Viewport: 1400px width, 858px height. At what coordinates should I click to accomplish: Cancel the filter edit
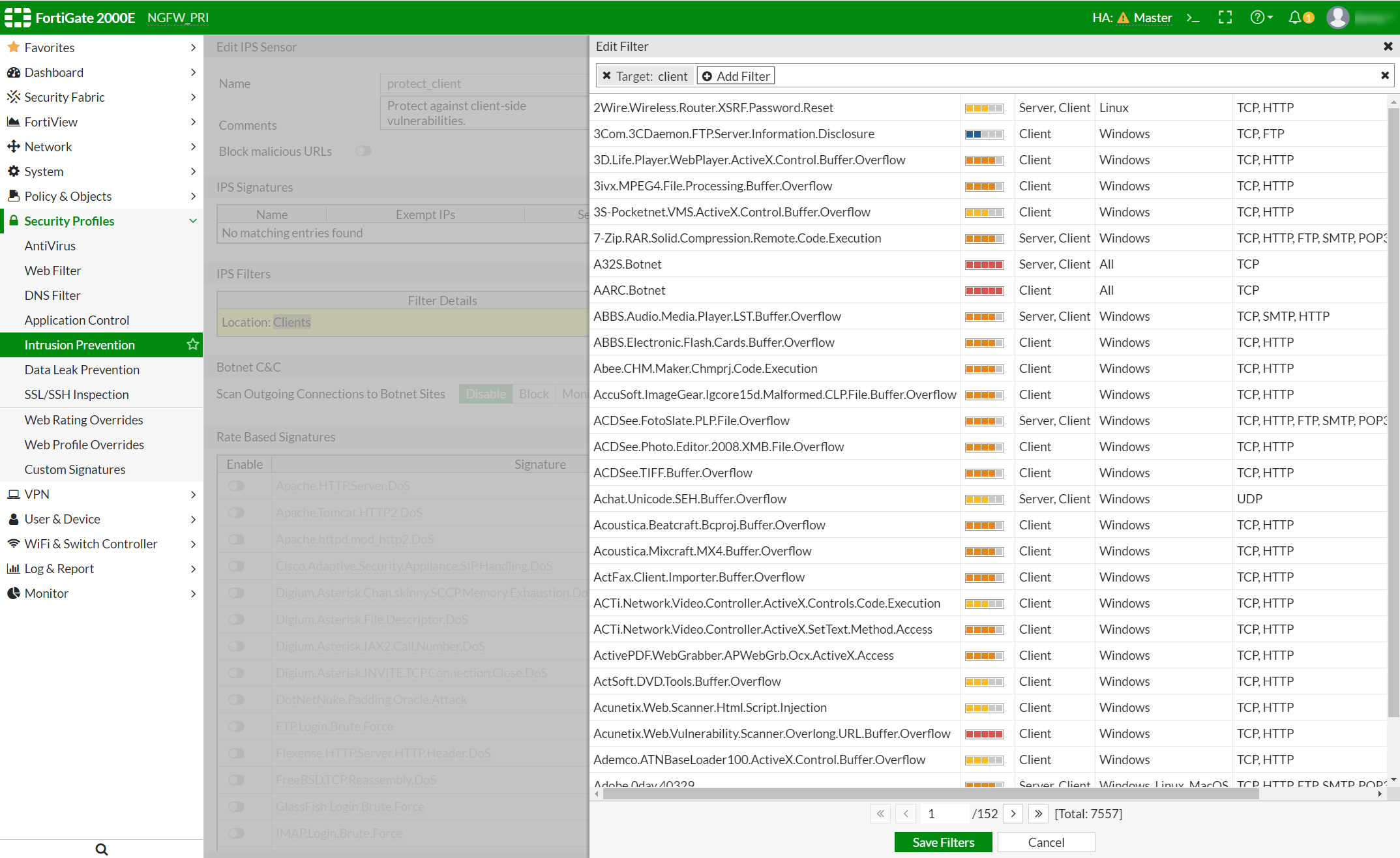tap(1046, 842)
